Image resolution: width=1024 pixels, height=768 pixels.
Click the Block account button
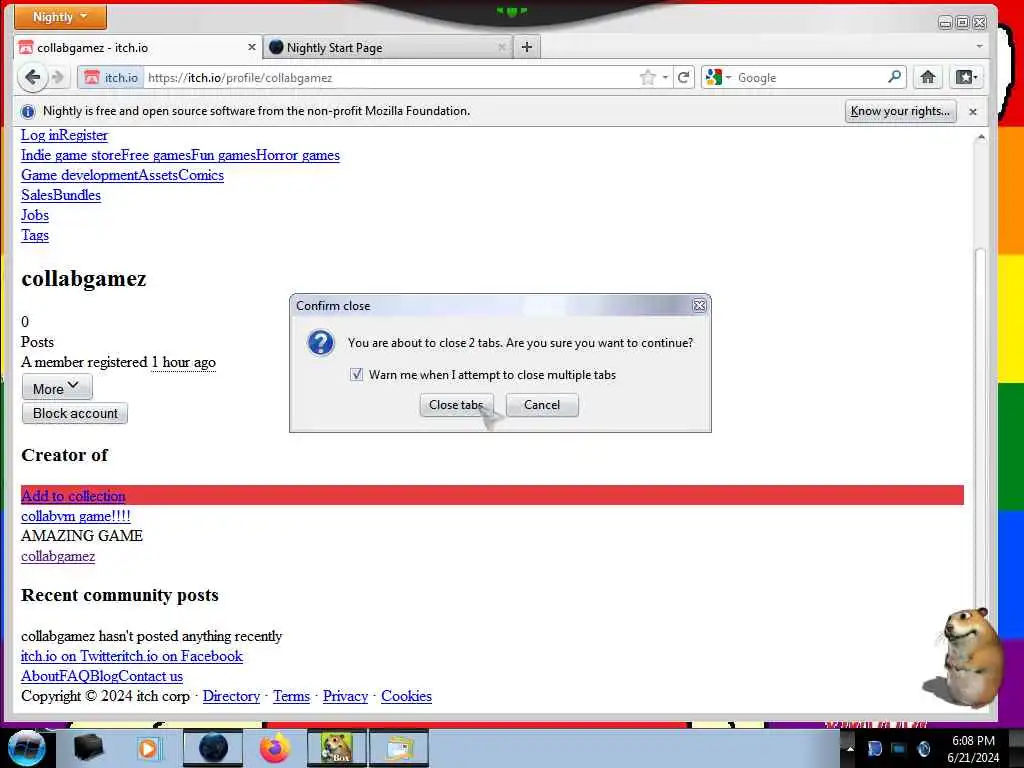click(x=75, y=413)
